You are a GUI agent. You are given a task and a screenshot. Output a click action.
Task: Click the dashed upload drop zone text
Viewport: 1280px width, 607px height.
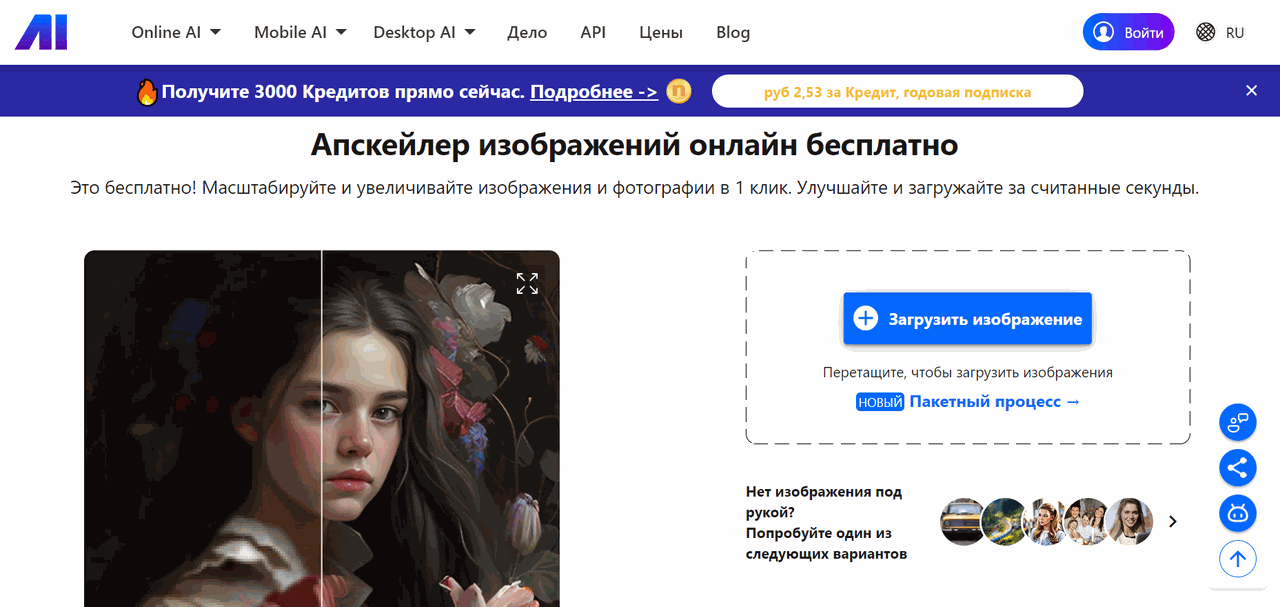[x=967, y=372]
